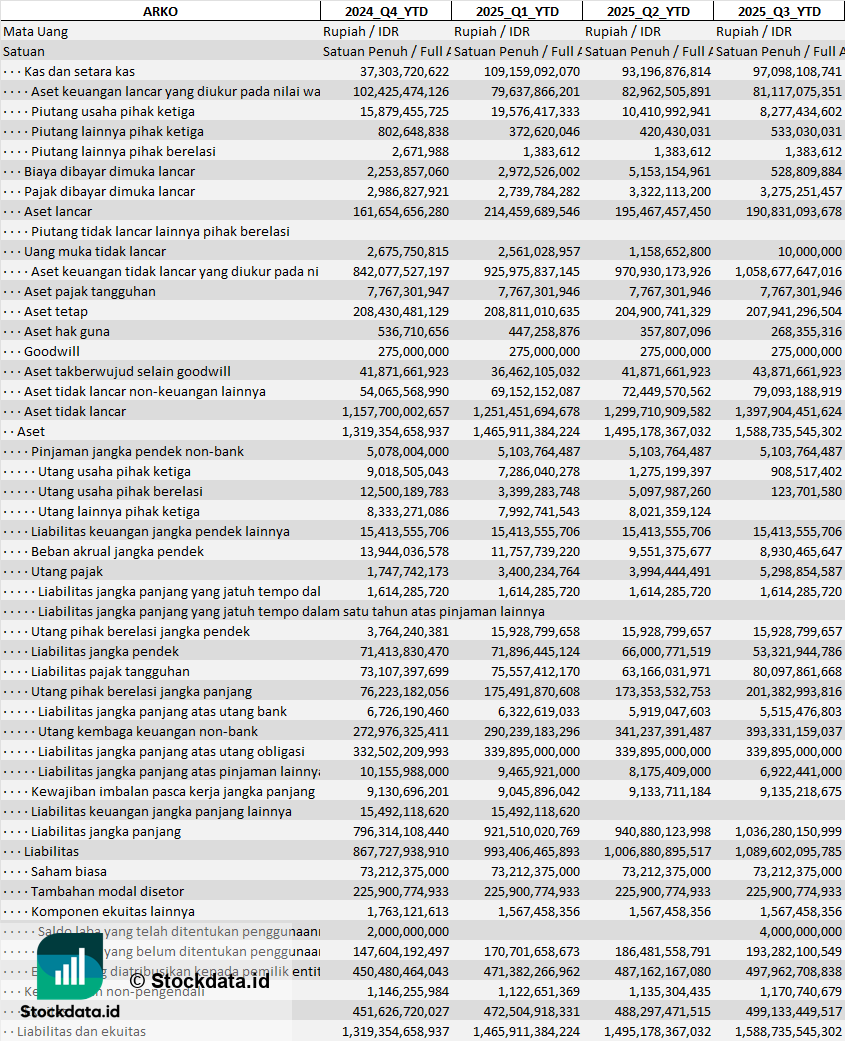Screen dimensions: 845x1041
Task: Select the total Aset row label
Action: pyautogui.click(x=31, y=432)
